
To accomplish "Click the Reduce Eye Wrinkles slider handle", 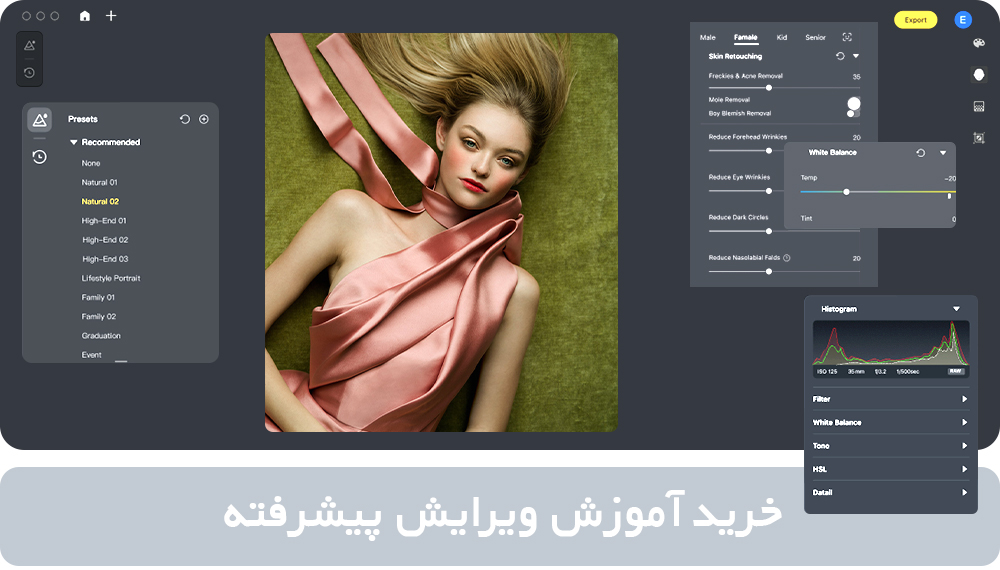I will coord(769,191).
